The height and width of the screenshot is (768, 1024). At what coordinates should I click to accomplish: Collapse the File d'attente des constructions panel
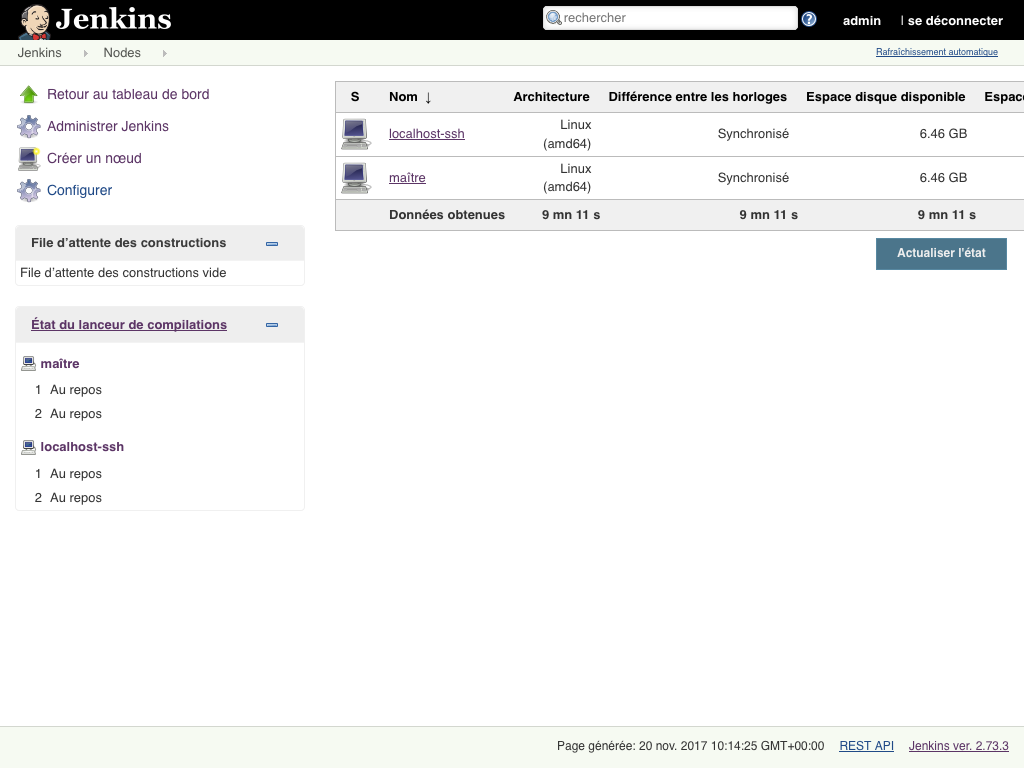[272, 243]
